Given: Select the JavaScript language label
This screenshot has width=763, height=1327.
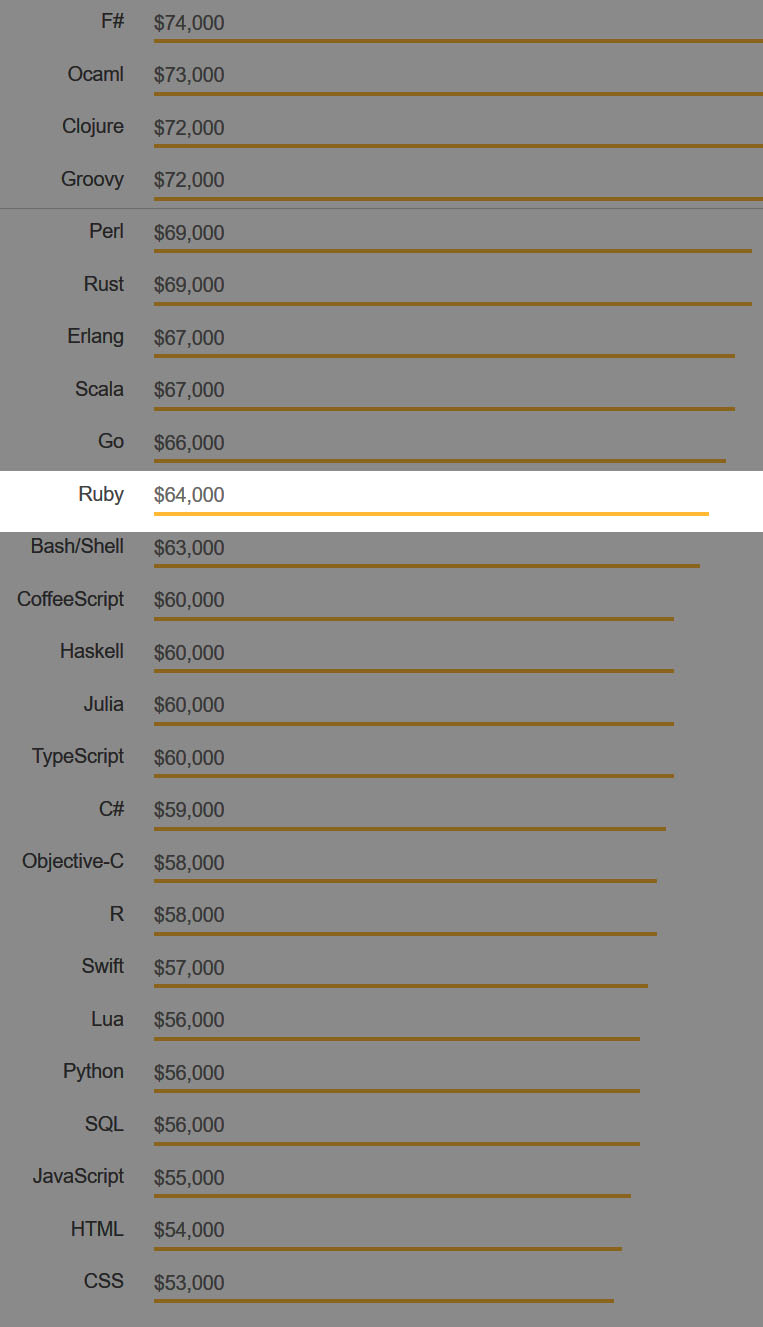Looking at the screenshot, I should pos(79,1176).
